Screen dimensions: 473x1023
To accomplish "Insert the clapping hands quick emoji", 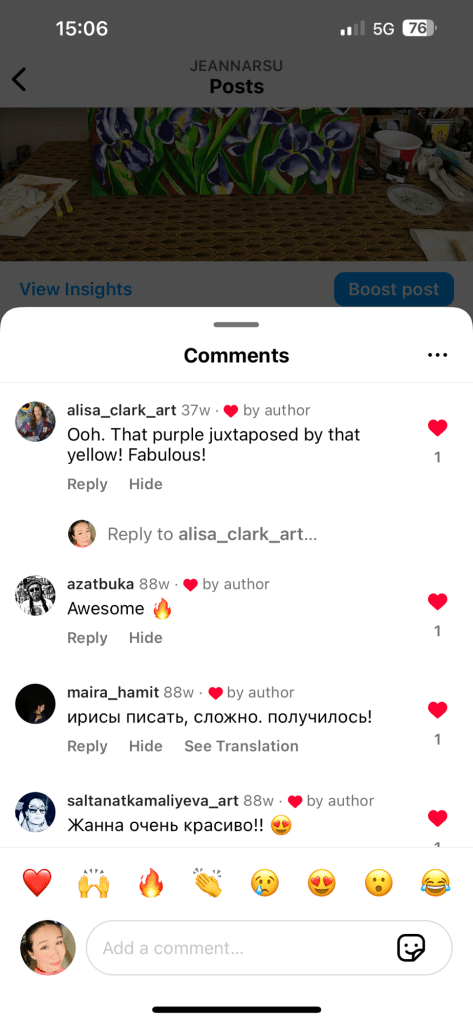I will click(x=208, y=883).
